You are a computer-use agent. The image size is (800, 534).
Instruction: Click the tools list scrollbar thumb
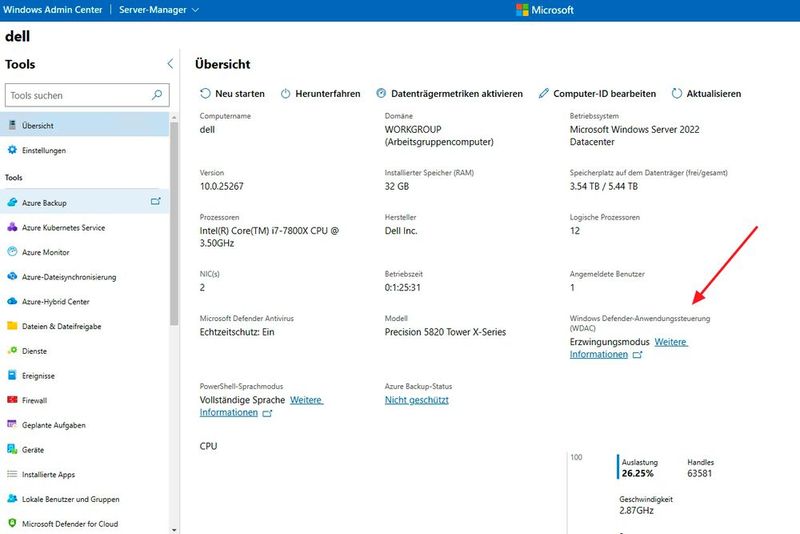[x=174, y=223]
